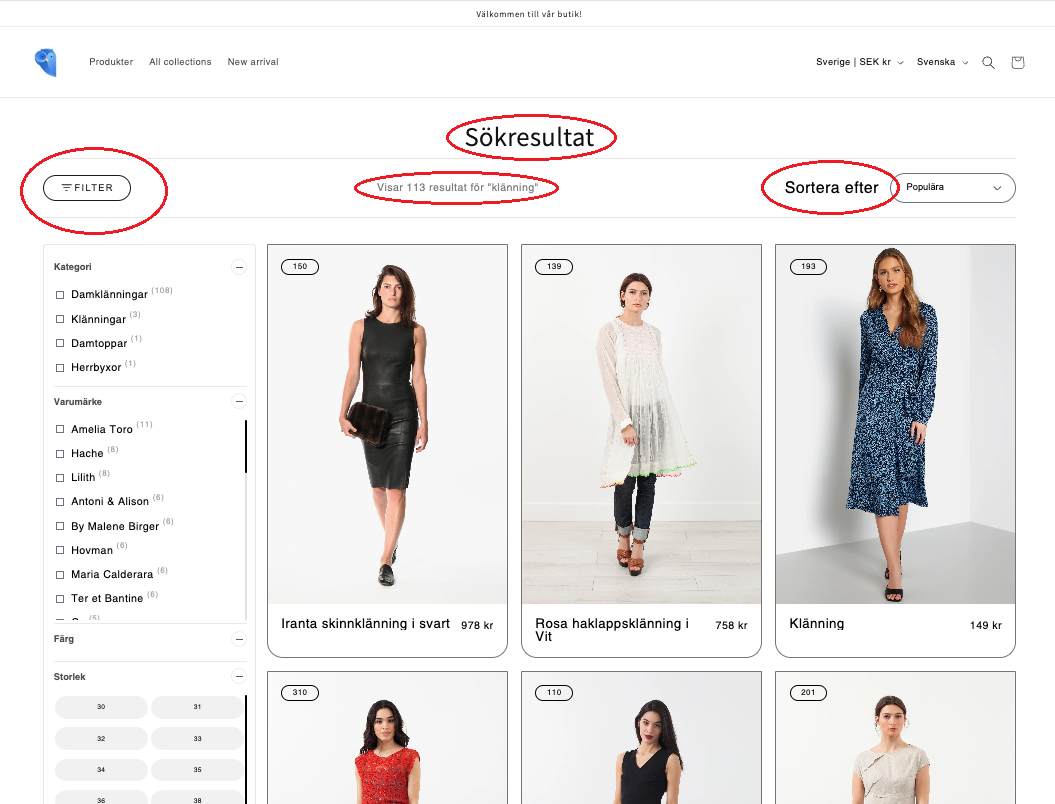Check the Damtoppar category checkbox

pos(60,343)
